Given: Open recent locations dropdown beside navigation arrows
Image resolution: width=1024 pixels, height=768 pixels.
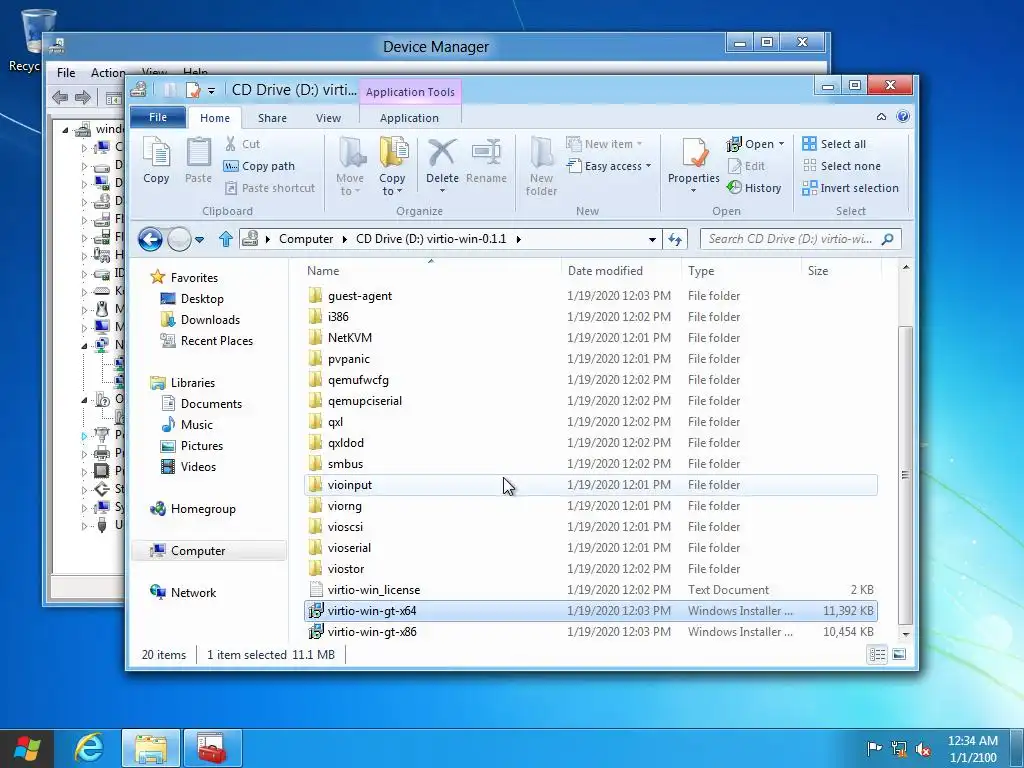Looking at the screenshot, I should click(200, 240).
